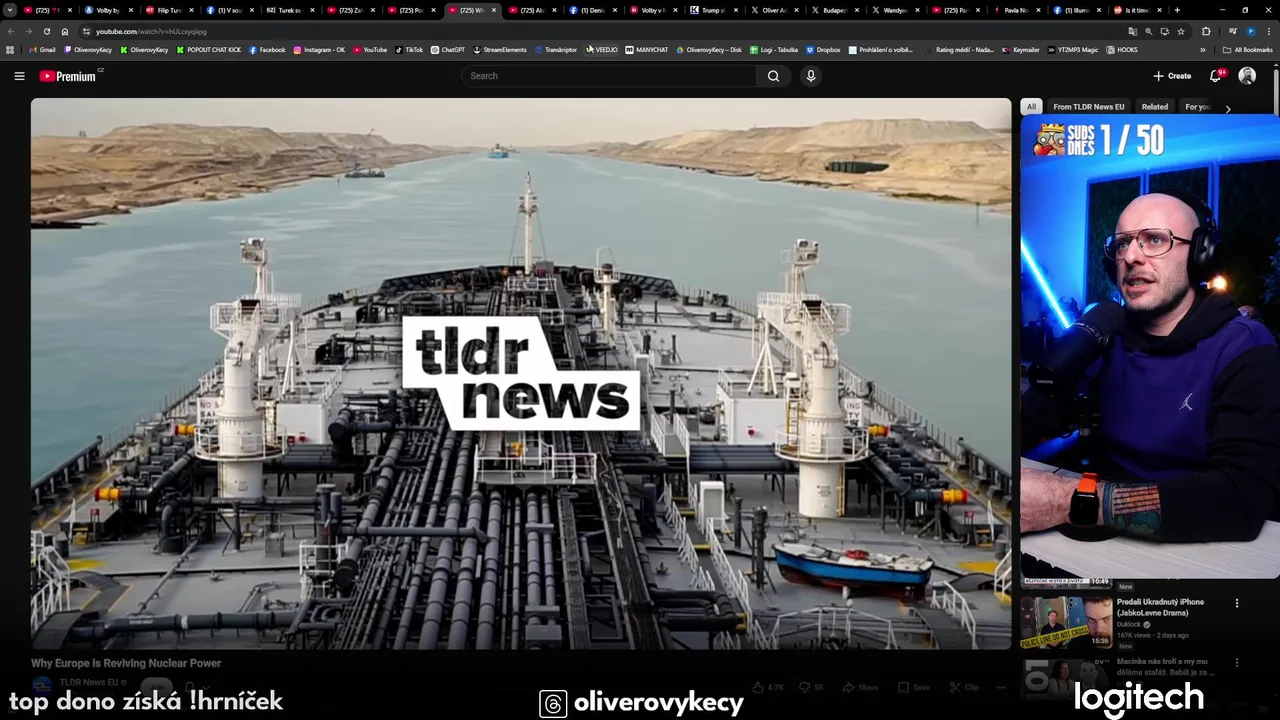The height and width of the screenshot is (720, 1280).
Task: Show more filter chips with right arrow
Action: 1228,108
